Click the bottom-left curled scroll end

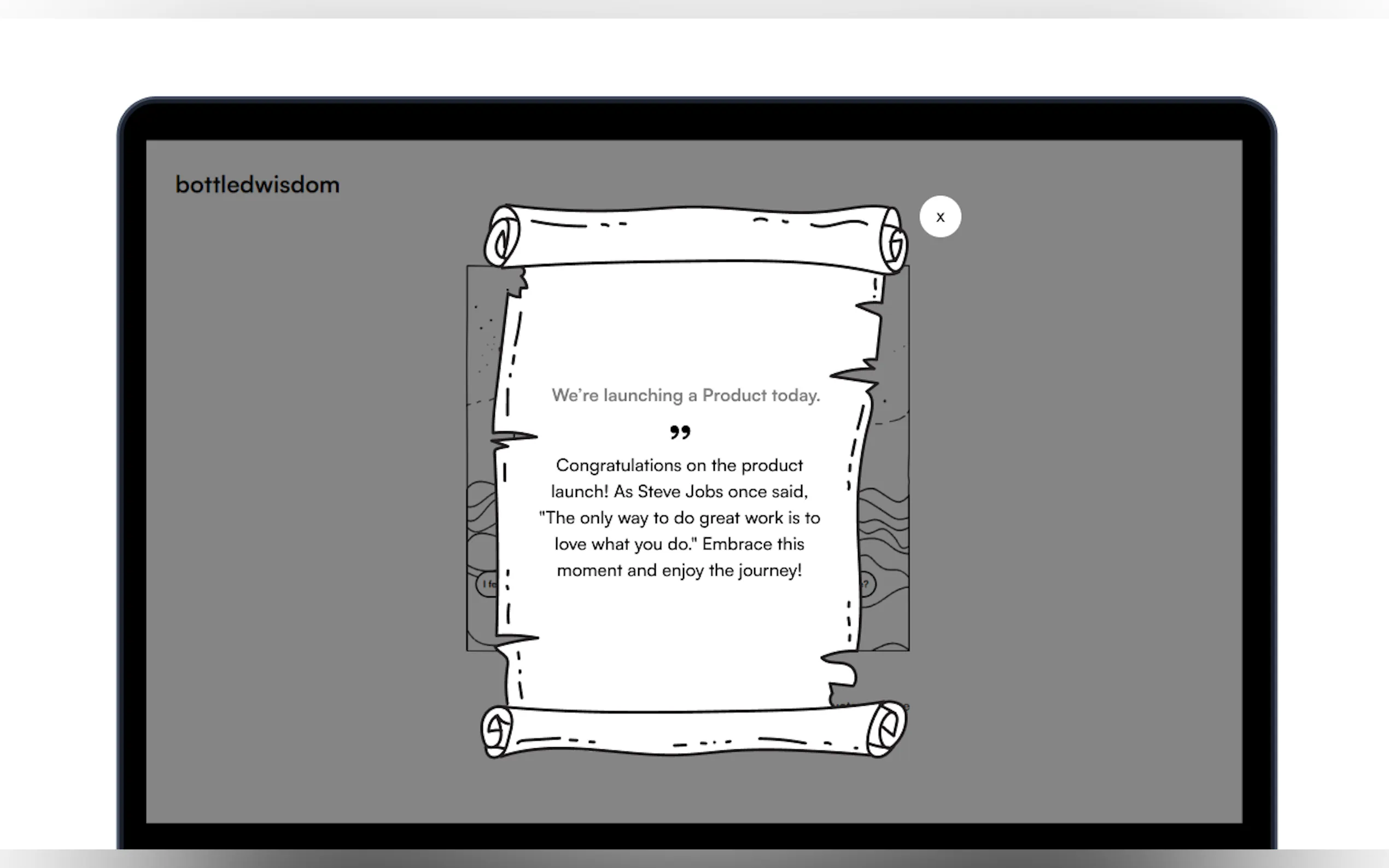click(497, 731)
